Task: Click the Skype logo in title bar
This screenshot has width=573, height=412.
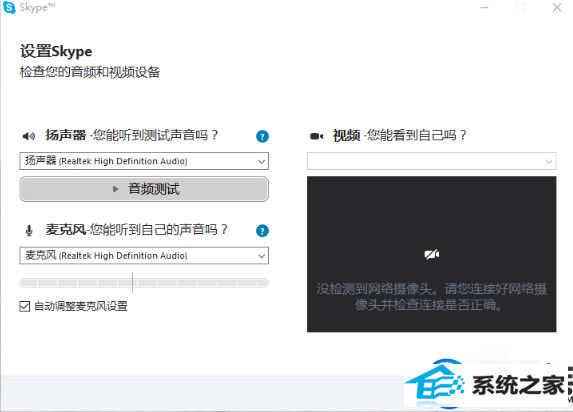Action: tap(9, 7)
